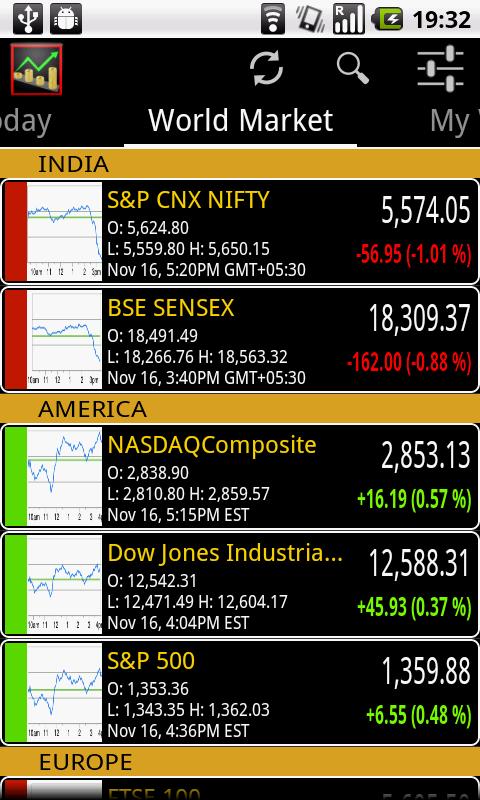Switch to the partially visible Today tab
The width and height of the screenshot is (480, 800).
point(26,121)
